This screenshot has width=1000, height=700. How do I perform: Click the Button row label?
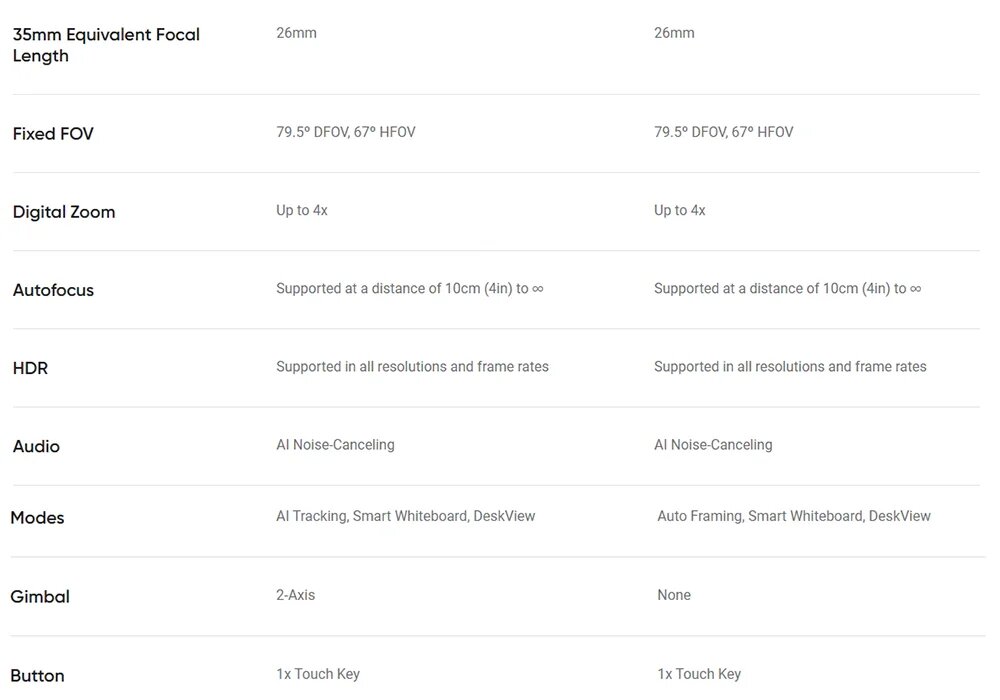[x=37, y=676]
